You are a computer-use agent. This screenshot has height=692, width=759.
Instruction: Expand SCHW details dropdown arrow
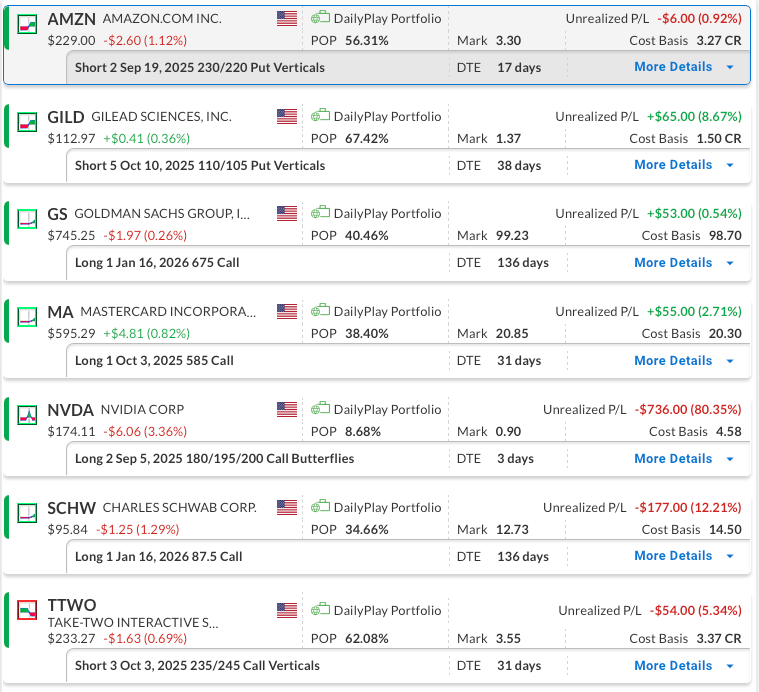(x=730, y=557)
